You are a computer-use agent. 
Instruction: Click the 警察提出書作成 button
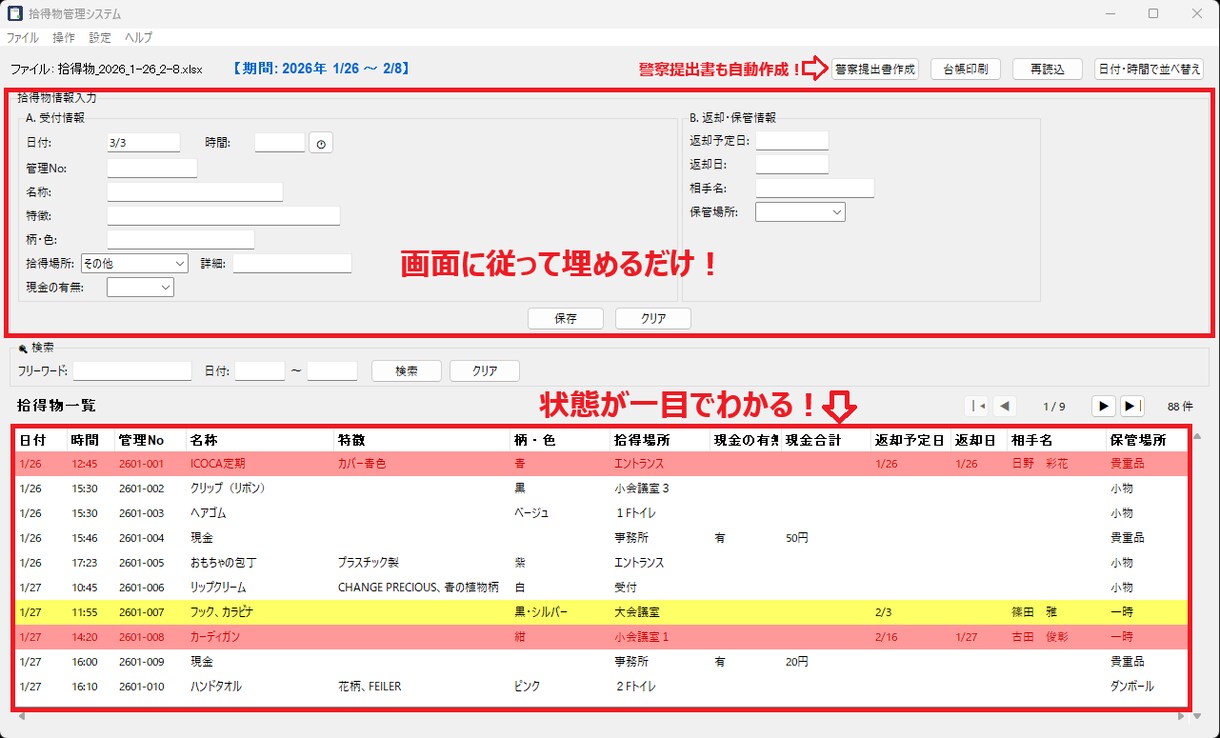875,69
